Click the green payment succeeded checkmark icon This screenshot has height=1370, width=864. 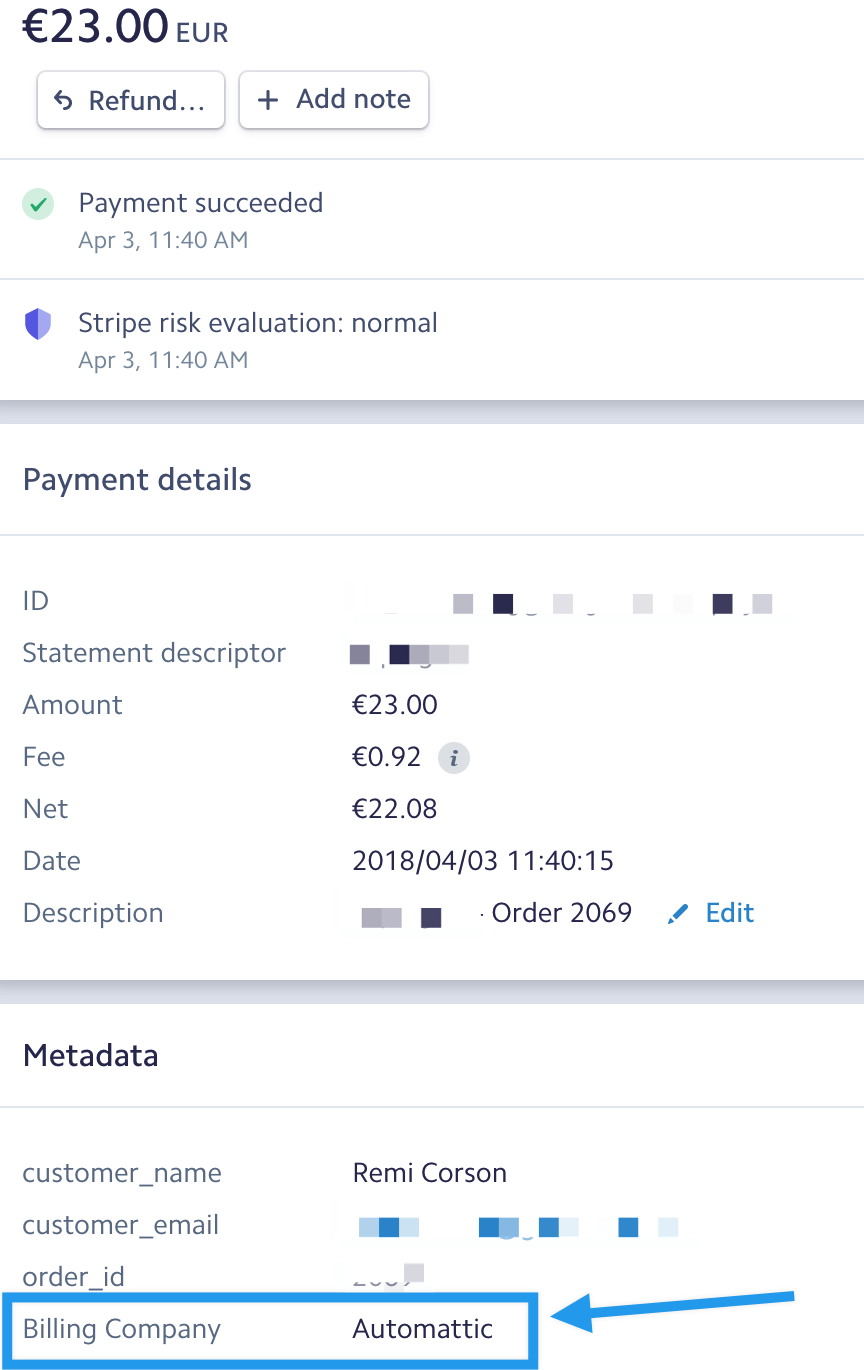click(38, 205)
